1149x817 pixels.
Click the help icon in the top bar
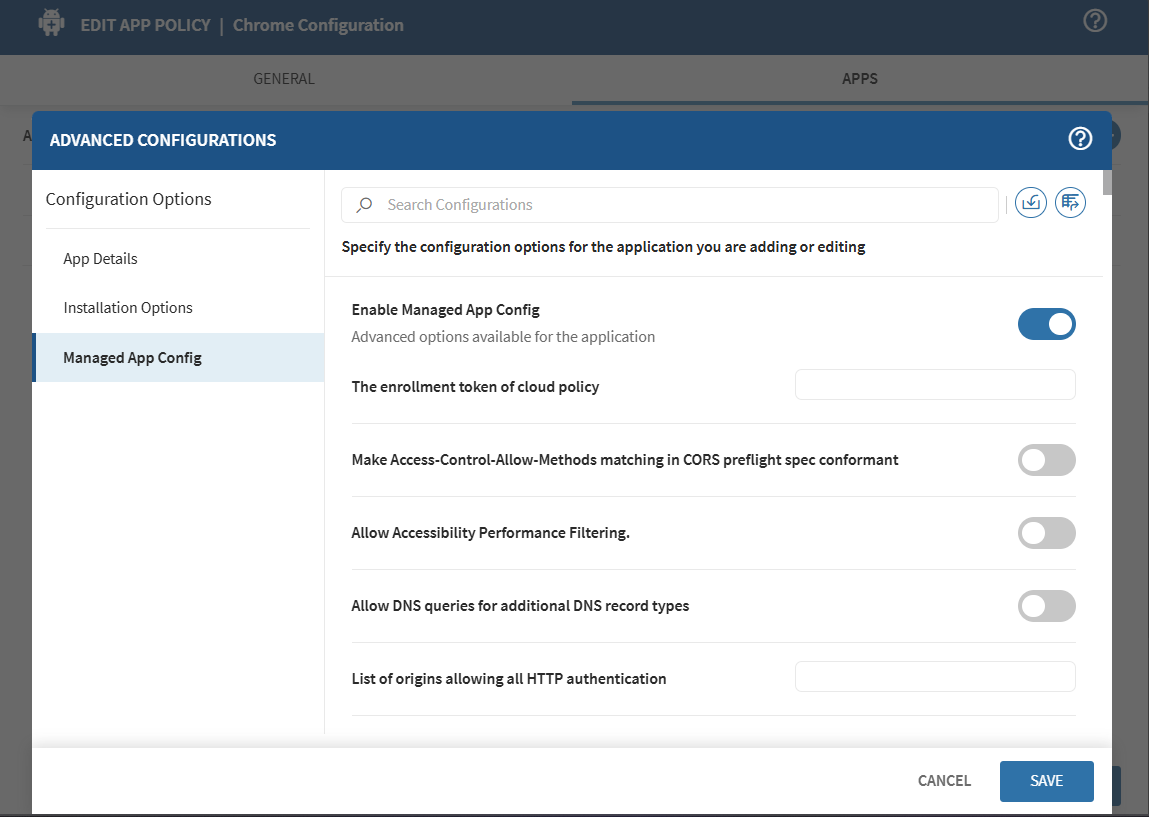point(1094,21)
